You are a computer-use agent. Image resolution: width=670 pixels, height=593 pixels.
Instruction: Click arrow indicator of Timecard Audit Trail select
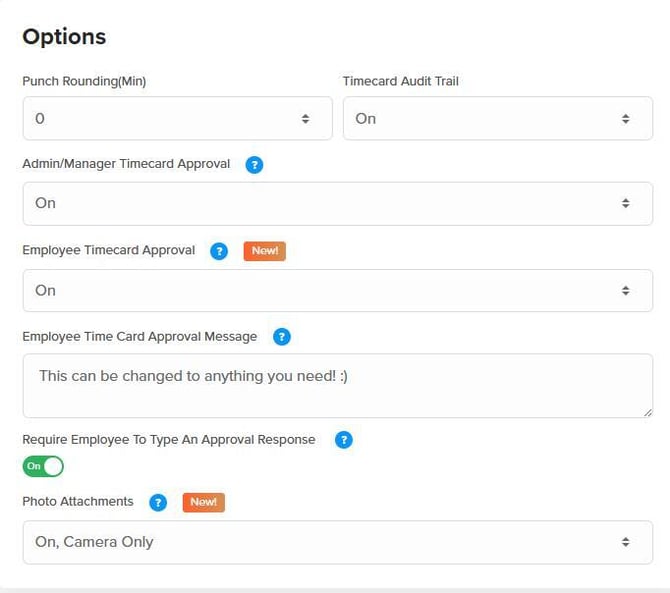click(x=625, y=118)
